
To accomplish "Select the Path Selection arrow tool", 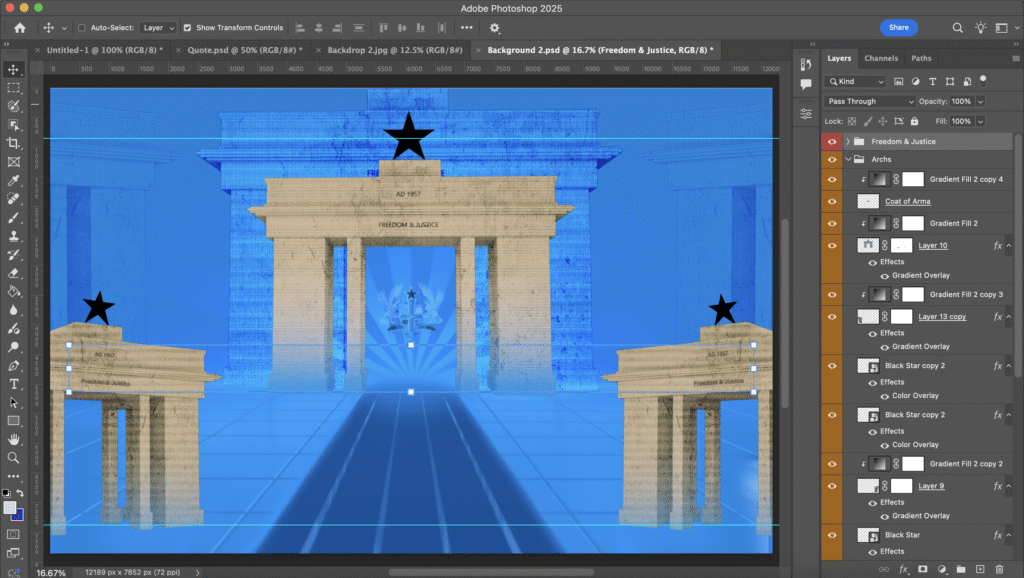I will tap(13, 402).
